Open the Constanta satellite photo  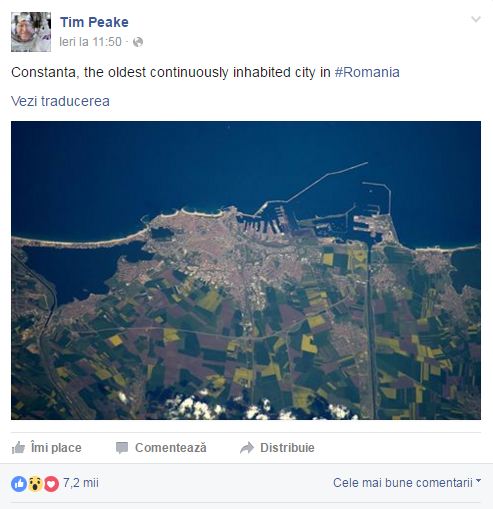pos(246,270)
